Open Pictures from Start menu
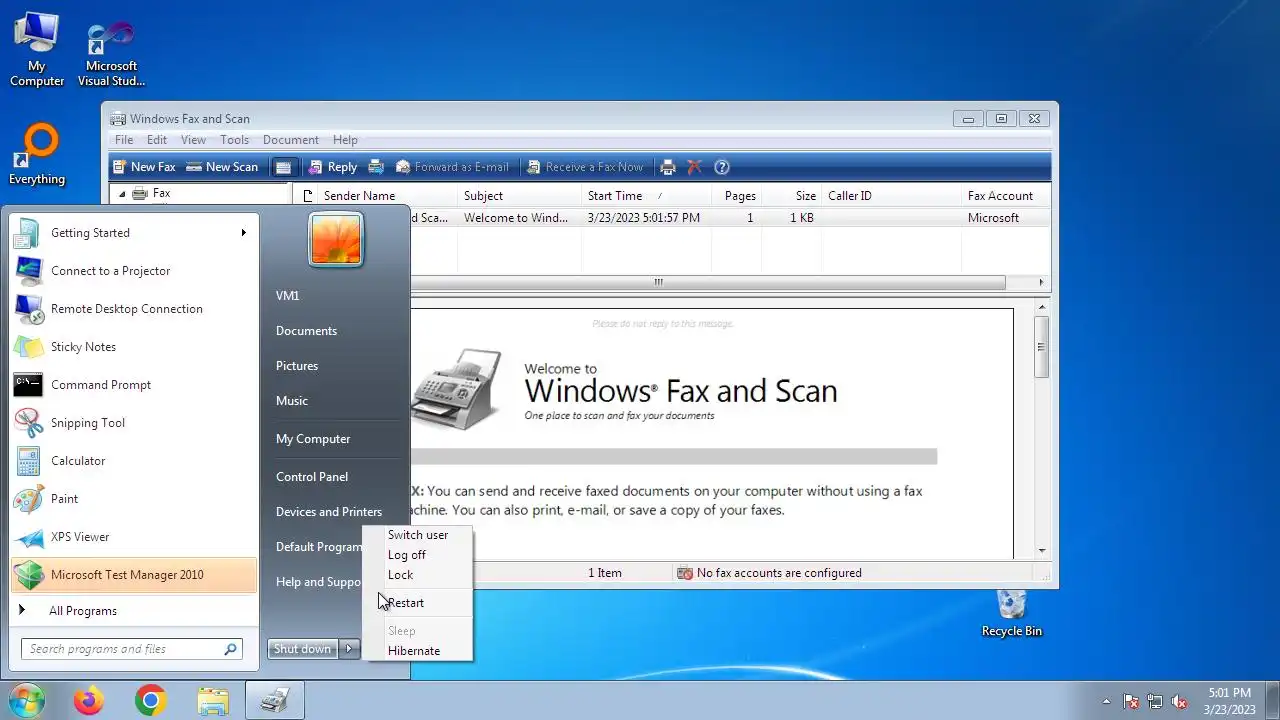The image size is (1280, 720). point(297,366)
